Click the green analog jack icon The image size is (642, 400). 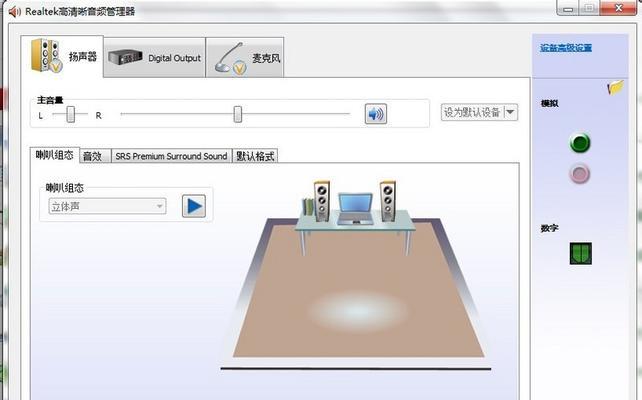(x=580, y=143)
